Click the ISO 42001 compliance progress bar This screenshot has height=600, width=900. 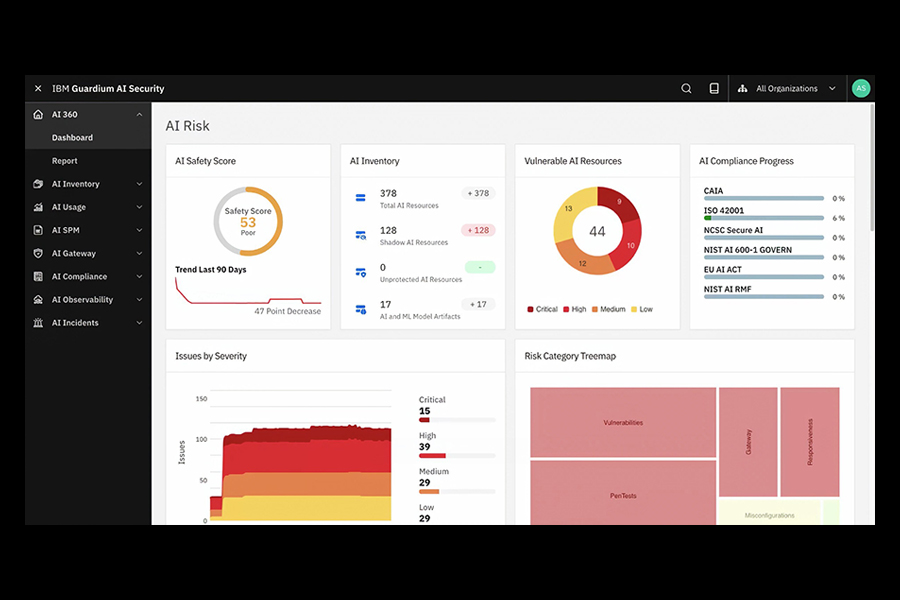click(763, 217)
